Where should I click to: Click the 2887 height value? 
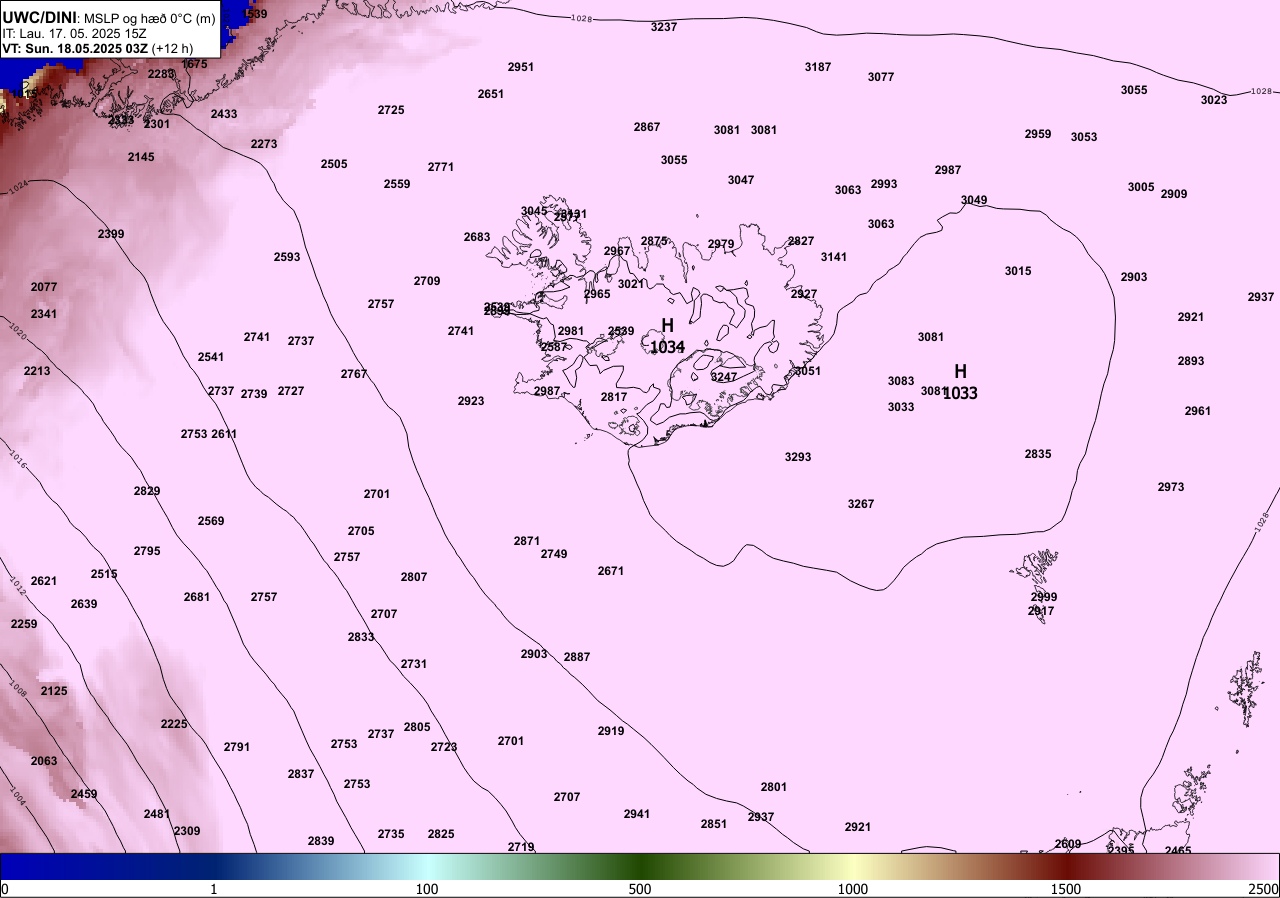pos(577,657)
